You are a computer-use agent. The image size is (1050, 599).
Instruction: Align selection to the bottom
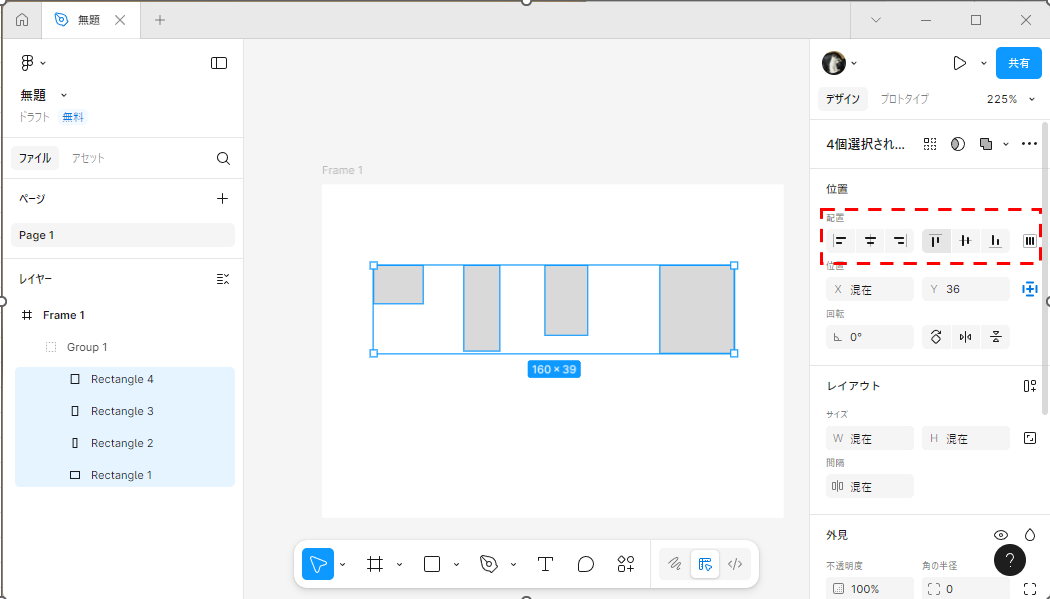(x=995, y=241)
